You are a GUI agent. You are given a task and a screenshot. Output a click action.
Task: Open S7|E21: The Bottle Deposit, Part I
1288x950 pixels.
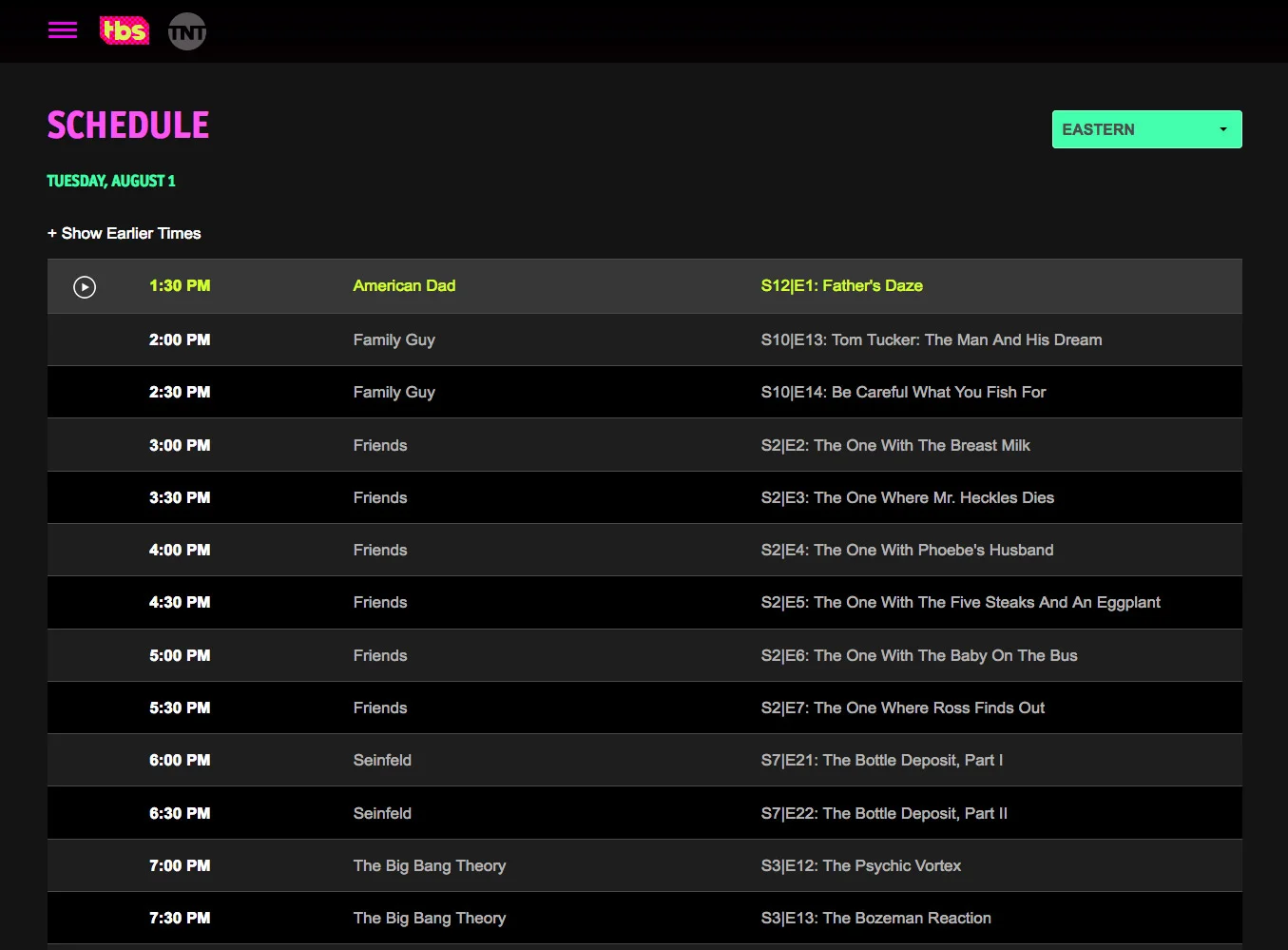881,760
